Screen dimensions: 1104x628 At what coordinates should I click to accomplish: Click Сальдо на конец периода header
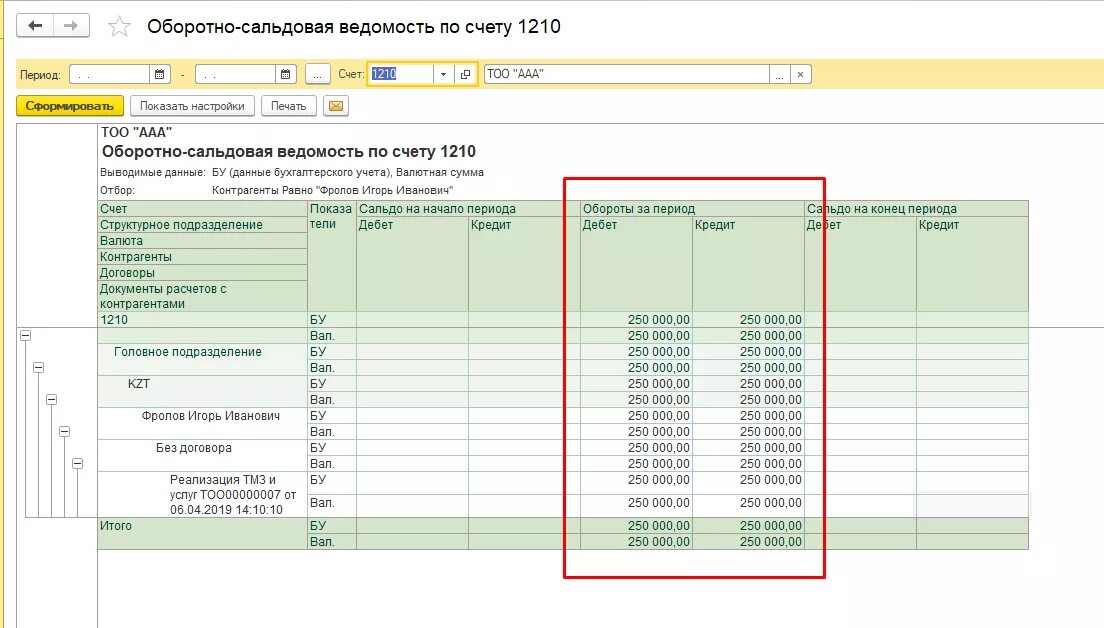click(x=916, y=209)
